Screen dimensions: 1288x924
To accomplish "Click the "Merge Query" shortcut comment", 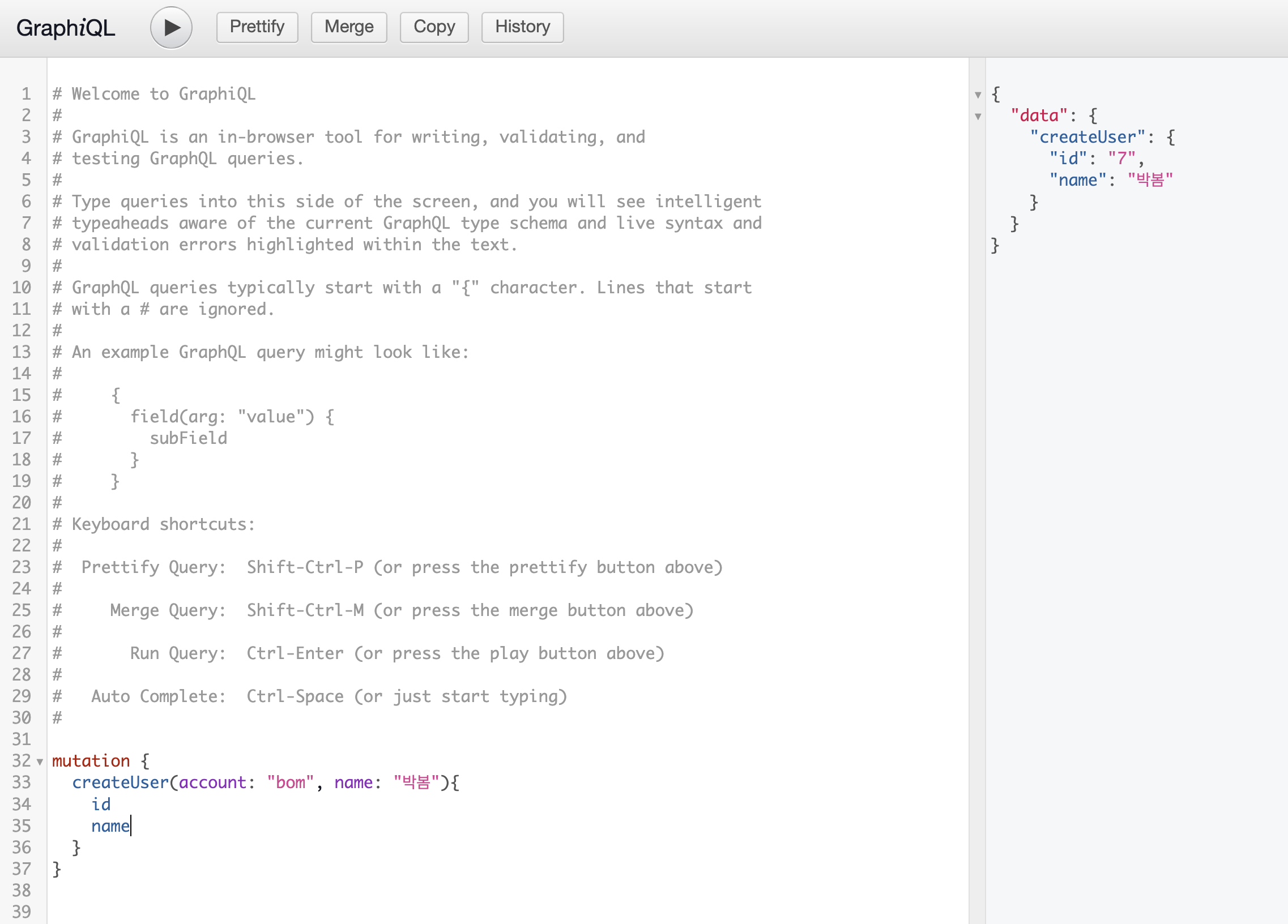I will pyautogui.click(x=373, y=610).
